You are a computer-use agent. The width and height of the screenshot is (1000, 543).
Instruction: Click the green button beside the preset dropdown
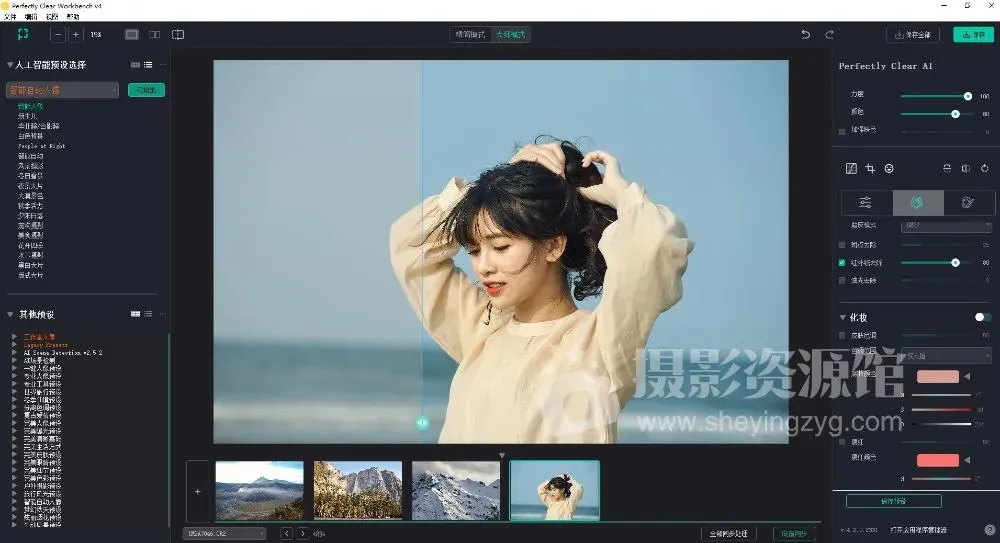pyautogui.click(x=146, y=90)
